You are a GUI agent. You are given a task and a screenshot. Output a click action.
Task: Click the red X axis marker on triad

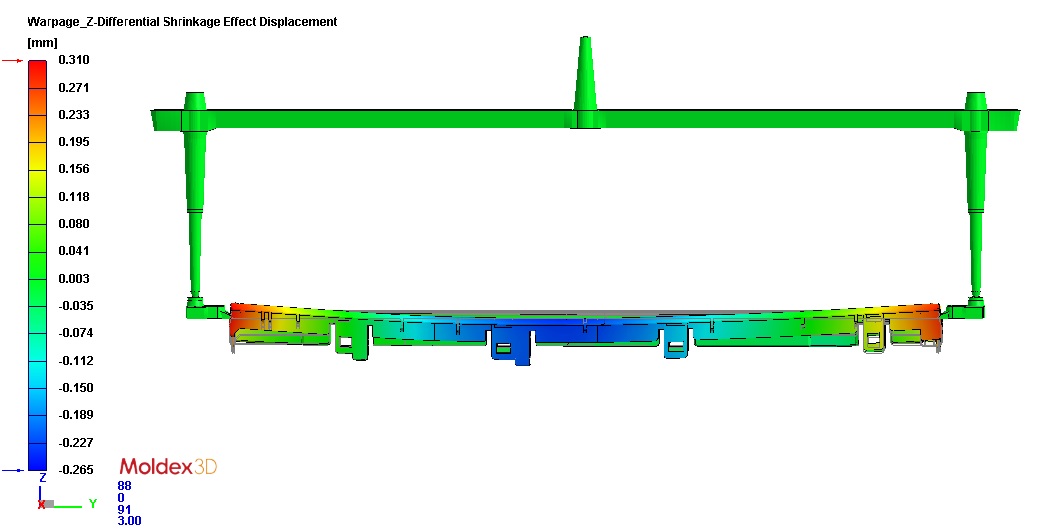pyautogui.click(x=42, y=505)
